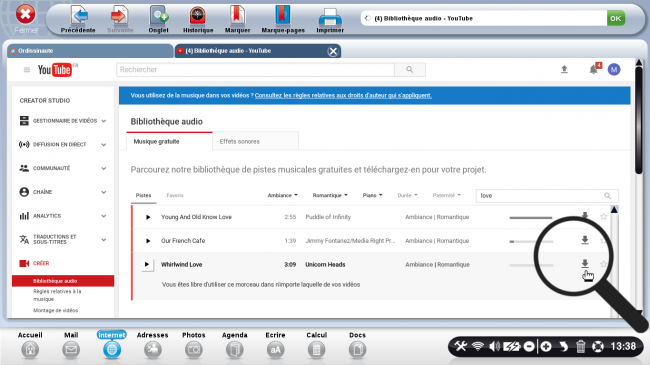
Task: Open the Paternité filter dropdown
Action: pyautogui.click(x=446, y=195)
